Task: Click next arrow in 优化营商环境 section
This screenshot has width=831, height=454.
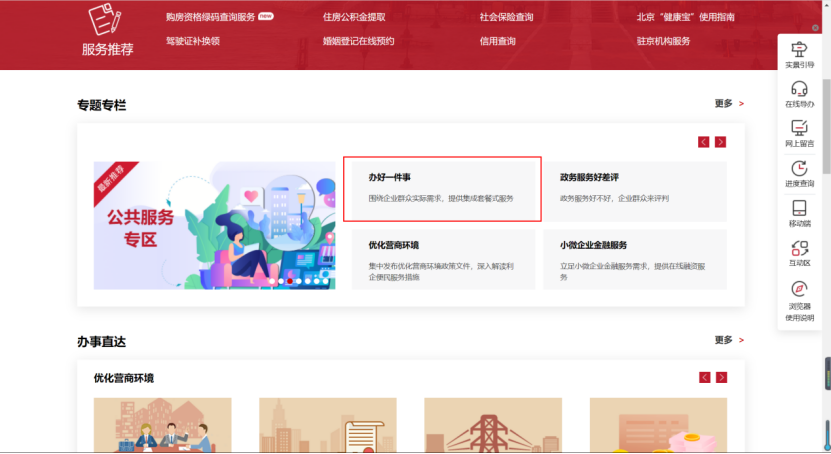Action: (x=721, y=377)
